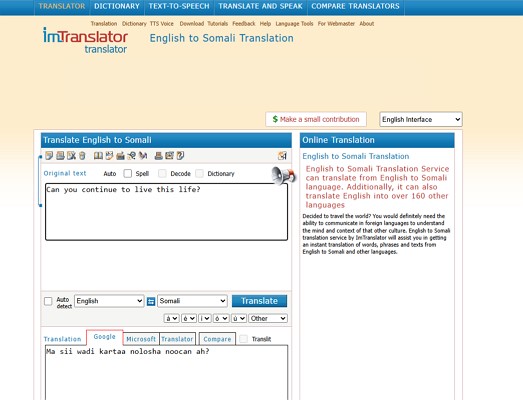Image resolution: width=523 pixels, height=400 pixels.
Task: Click the magnifier search toolbar icon
Action: 131,155
